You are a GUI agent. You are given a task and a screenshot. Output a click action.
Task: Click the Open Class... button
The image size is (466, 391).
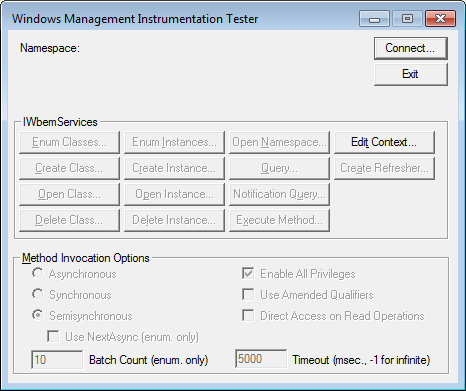69,194
